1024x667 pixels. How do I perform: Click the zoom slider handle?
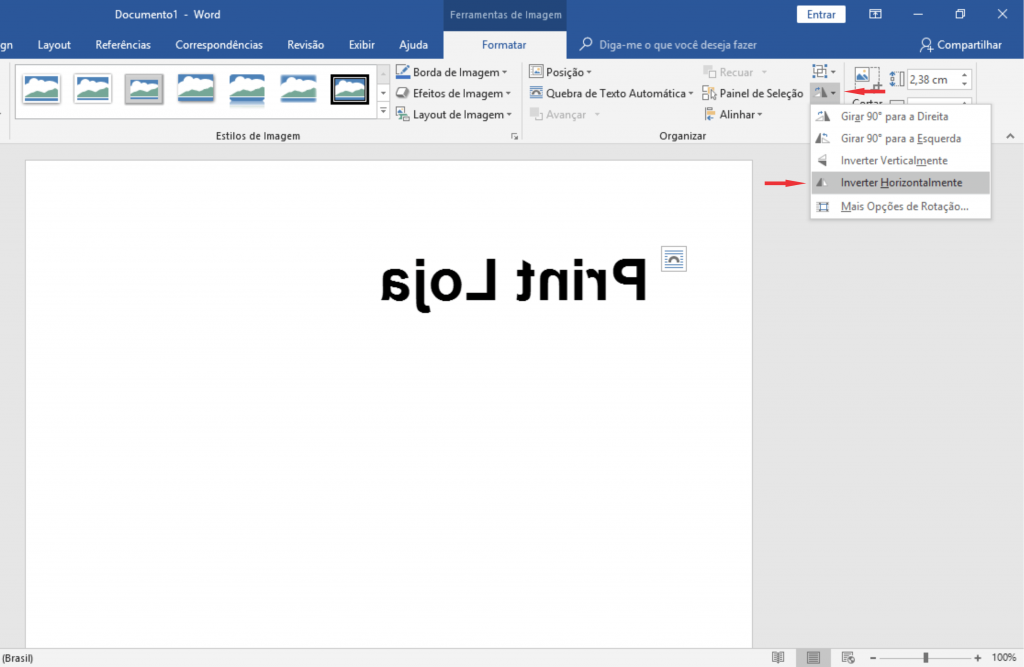coord(926,657)
